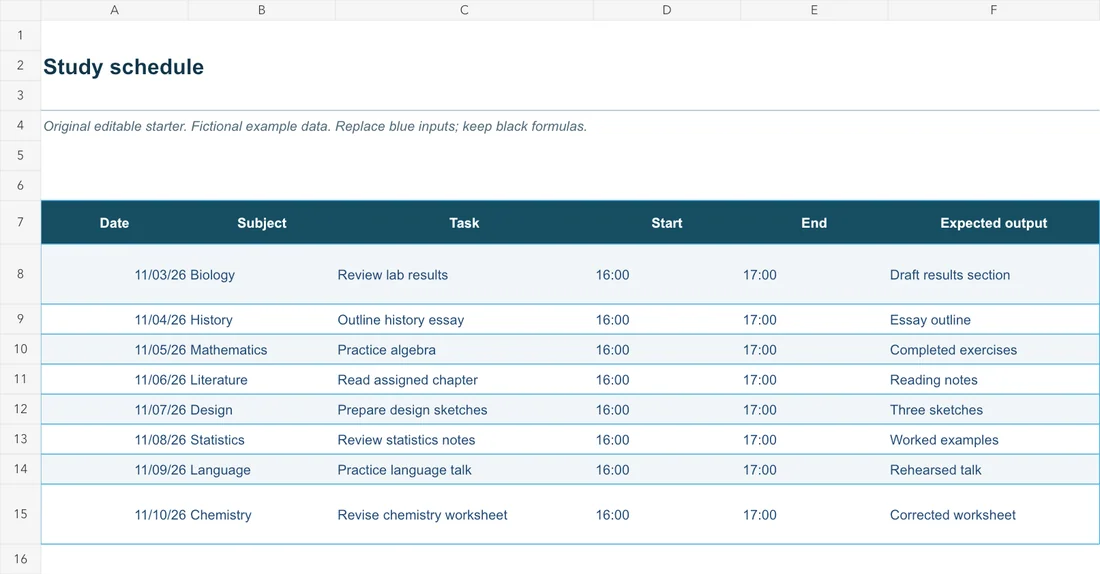Click the 16:00 start time in Chemistry row
This screenshot has height=574, width=1100.
click(666, 515)
